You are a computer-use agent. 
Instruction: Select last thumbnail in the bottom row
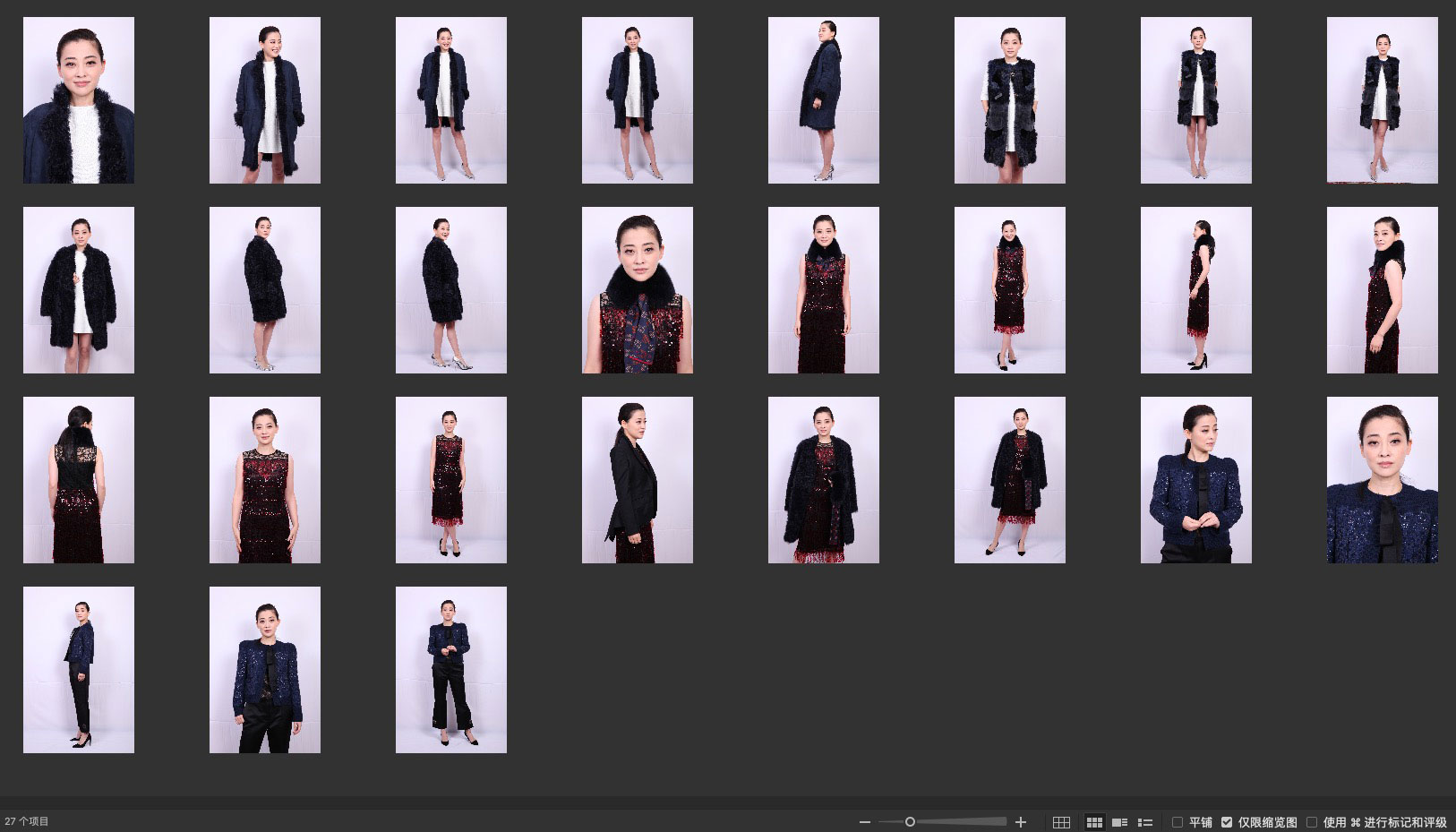450,670
